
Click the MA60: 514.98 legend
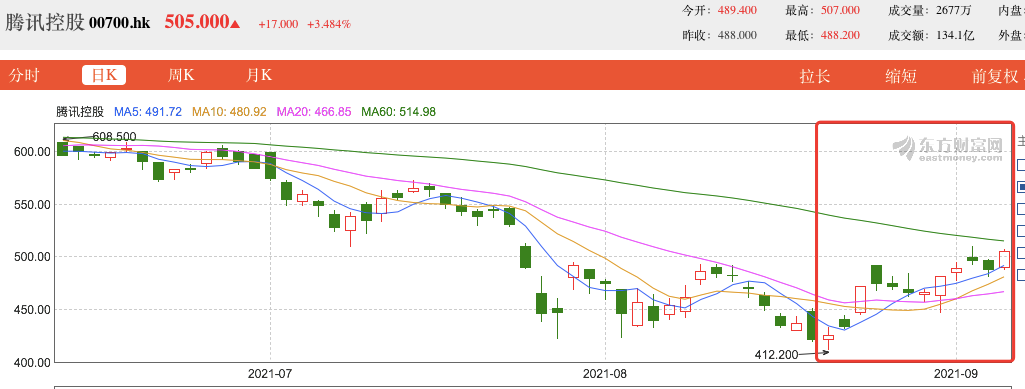[x=399, y=112]
